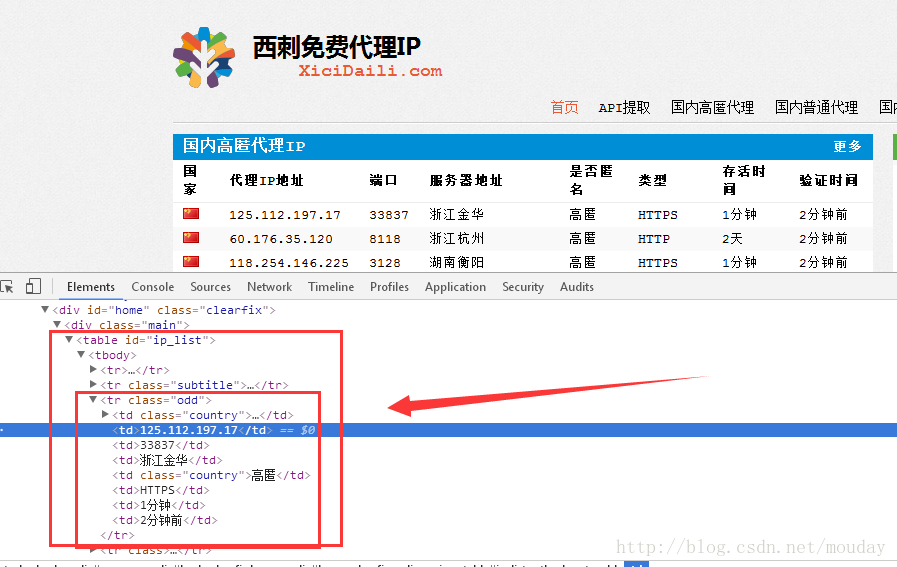Go to 首页 navigation link
This screenshot has width=897, height=567.
564,107
